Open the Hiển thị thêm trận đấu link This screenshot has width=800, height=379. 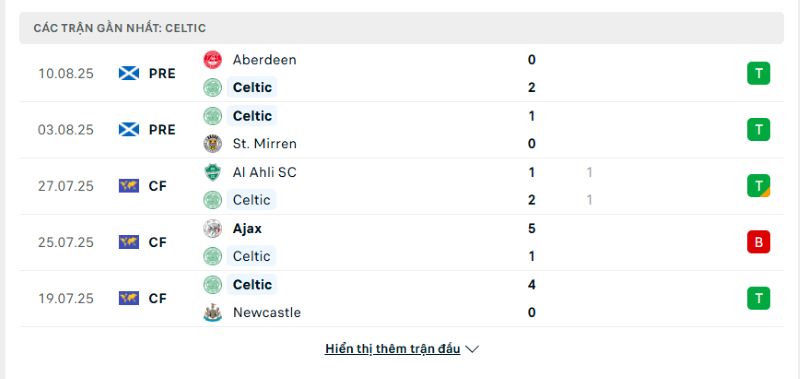pos(392,349)
